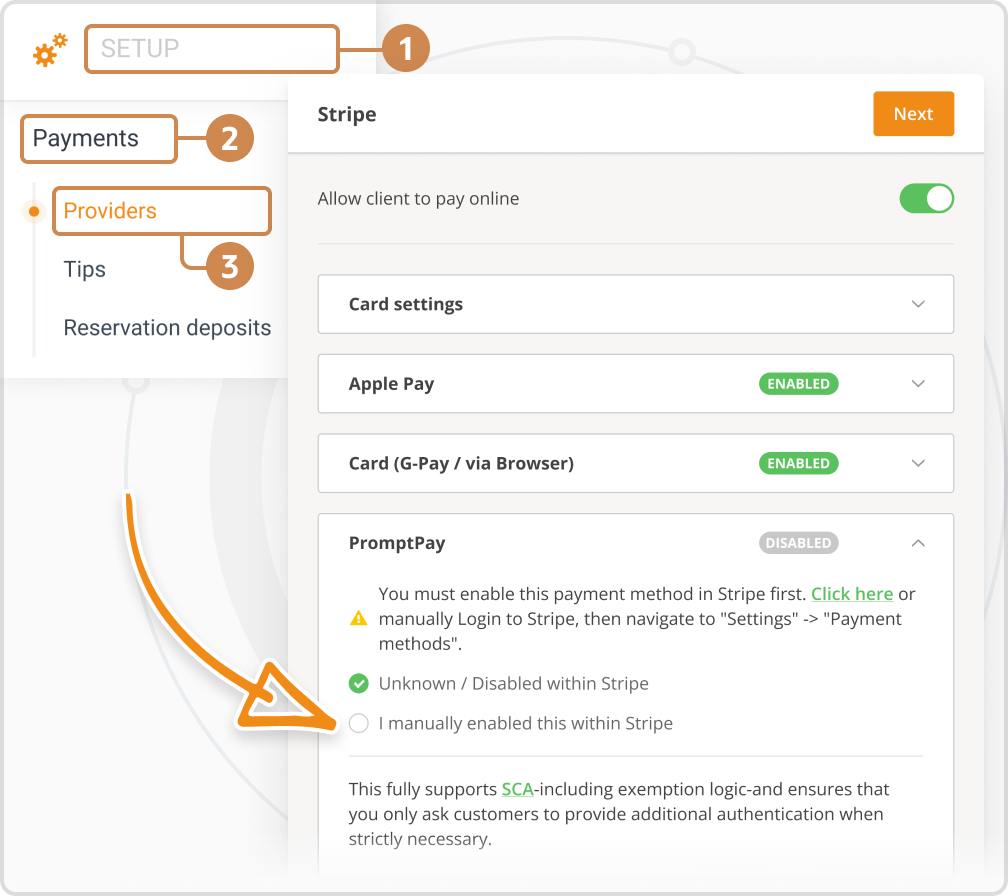Screen dimensions: 1008x896
Task: Select I manually enabled this within Stripe
Action: click(359, 723)
